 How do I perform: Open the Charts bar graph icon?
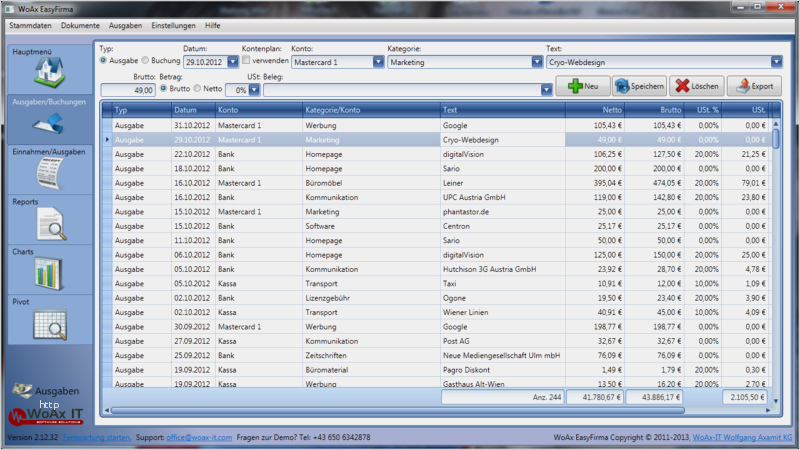[48, 273]
